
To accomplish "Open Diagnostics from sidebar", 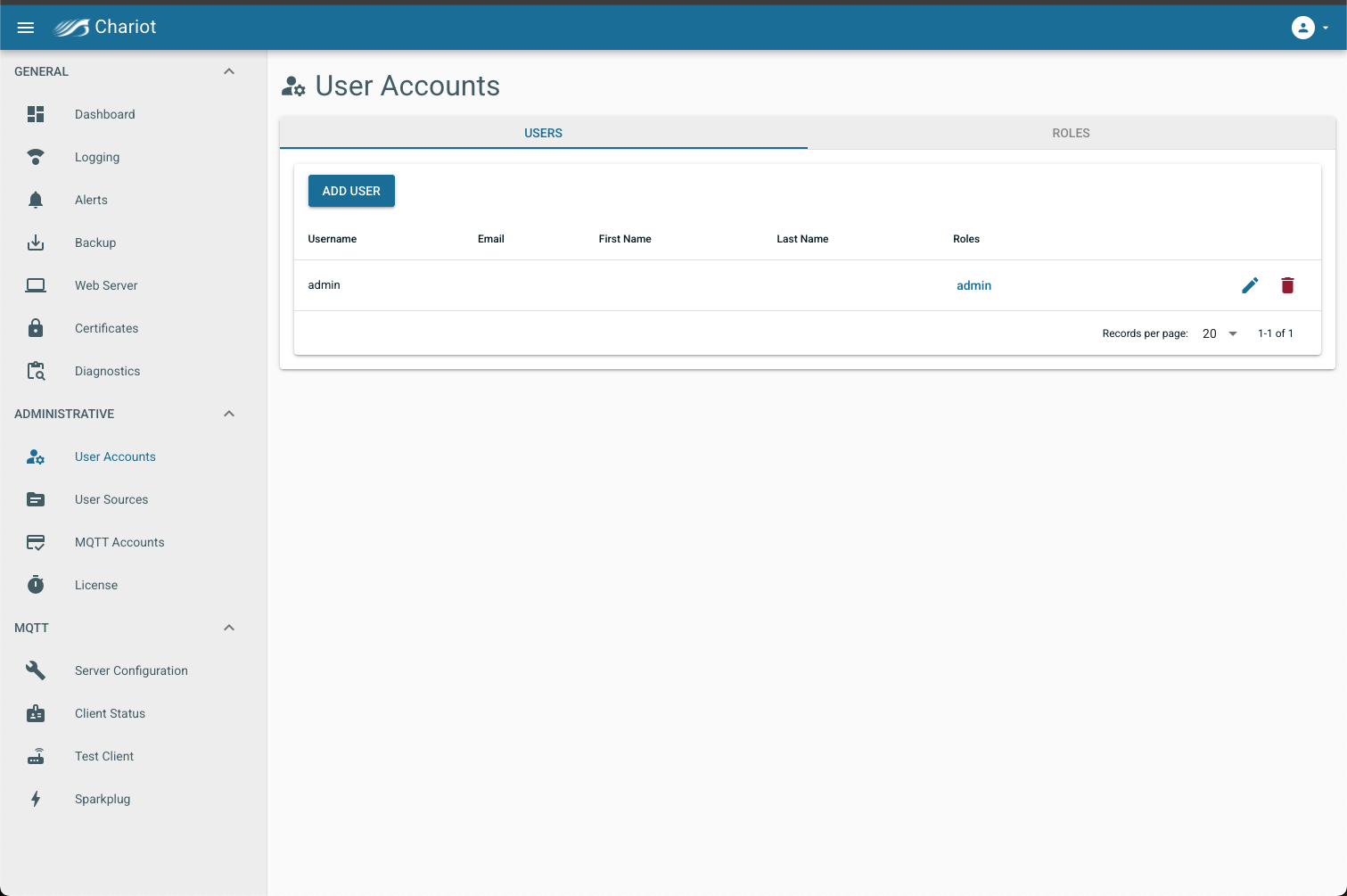I will click(108, 371).
